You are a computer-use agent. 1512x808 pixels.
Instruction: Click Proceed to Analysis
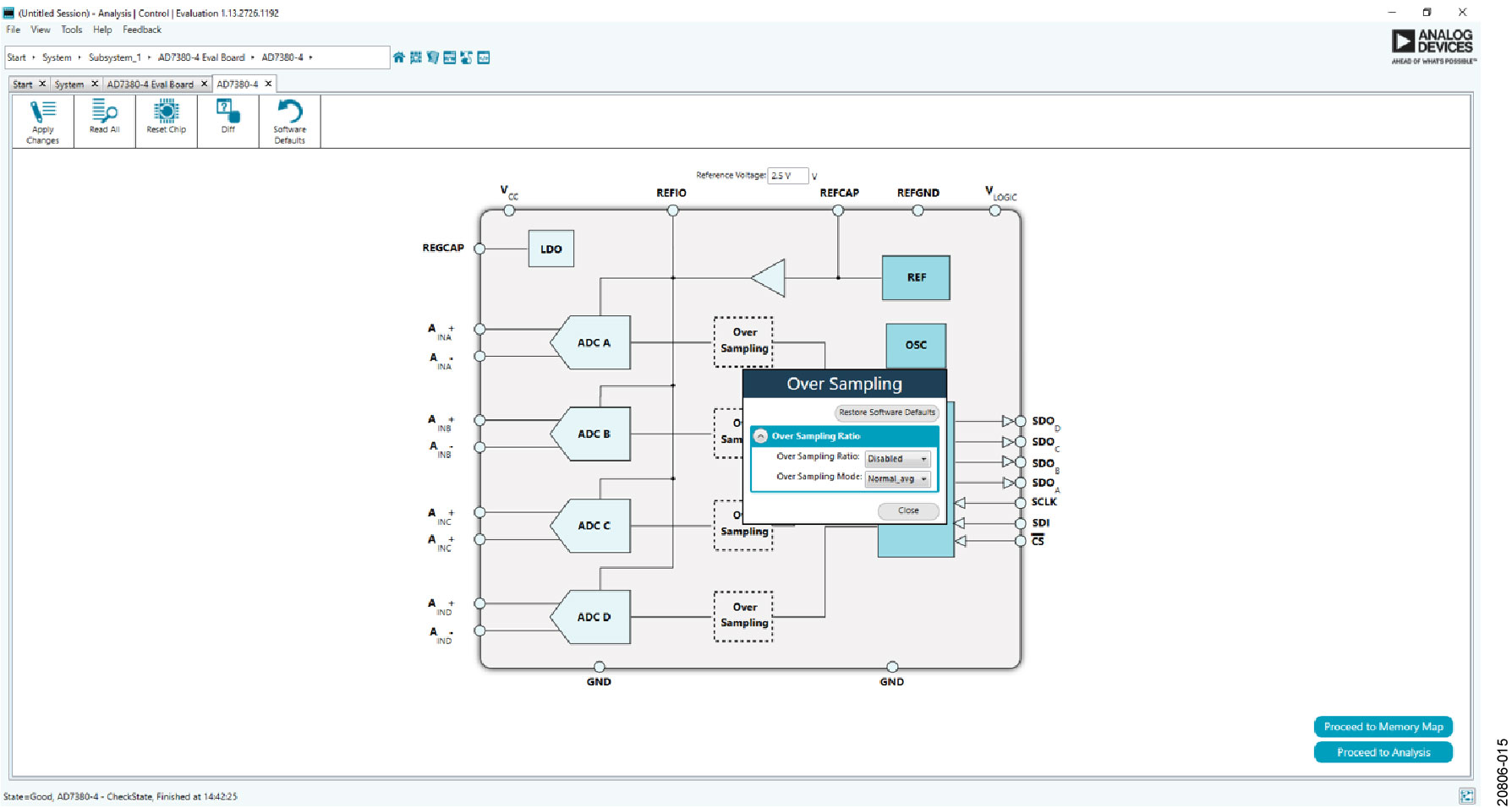[x=1383, y=752]
